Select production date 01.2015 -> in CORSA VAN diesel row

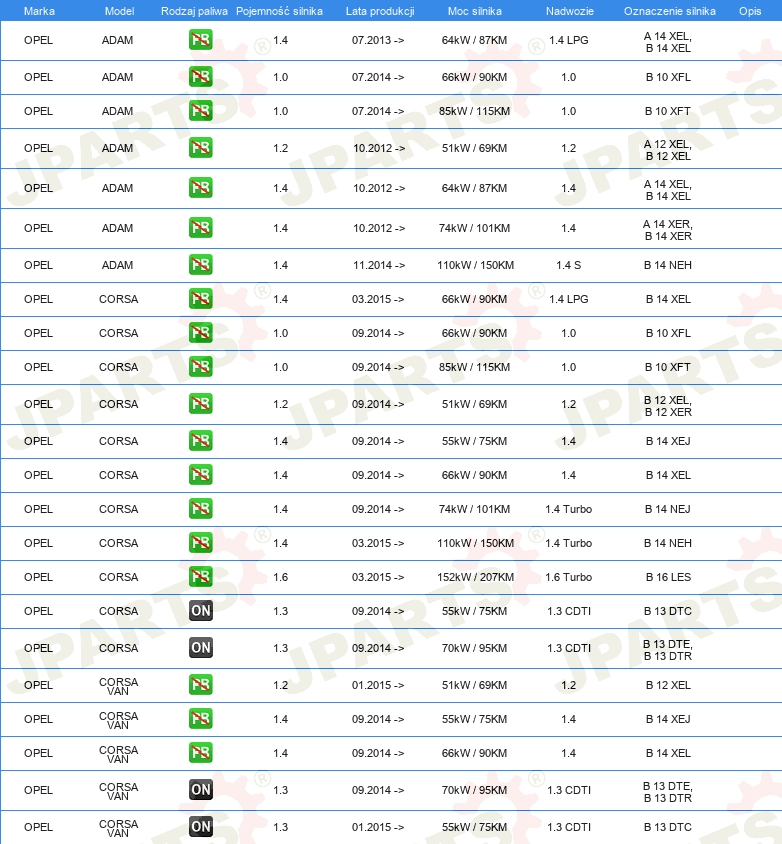click(x=378, y=827)
